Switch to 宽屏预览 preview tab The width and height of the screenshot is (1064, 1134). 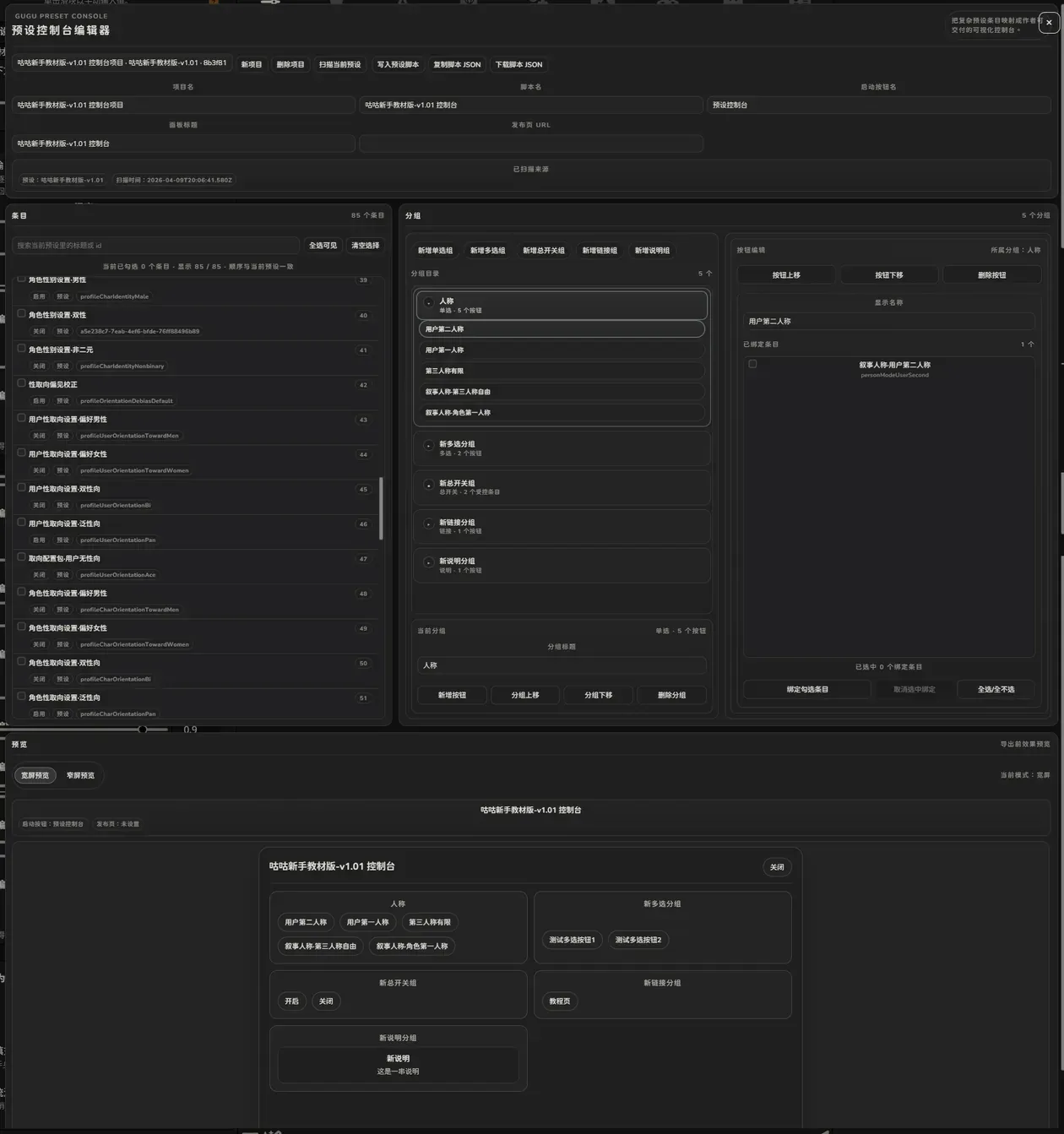[35, 775]
